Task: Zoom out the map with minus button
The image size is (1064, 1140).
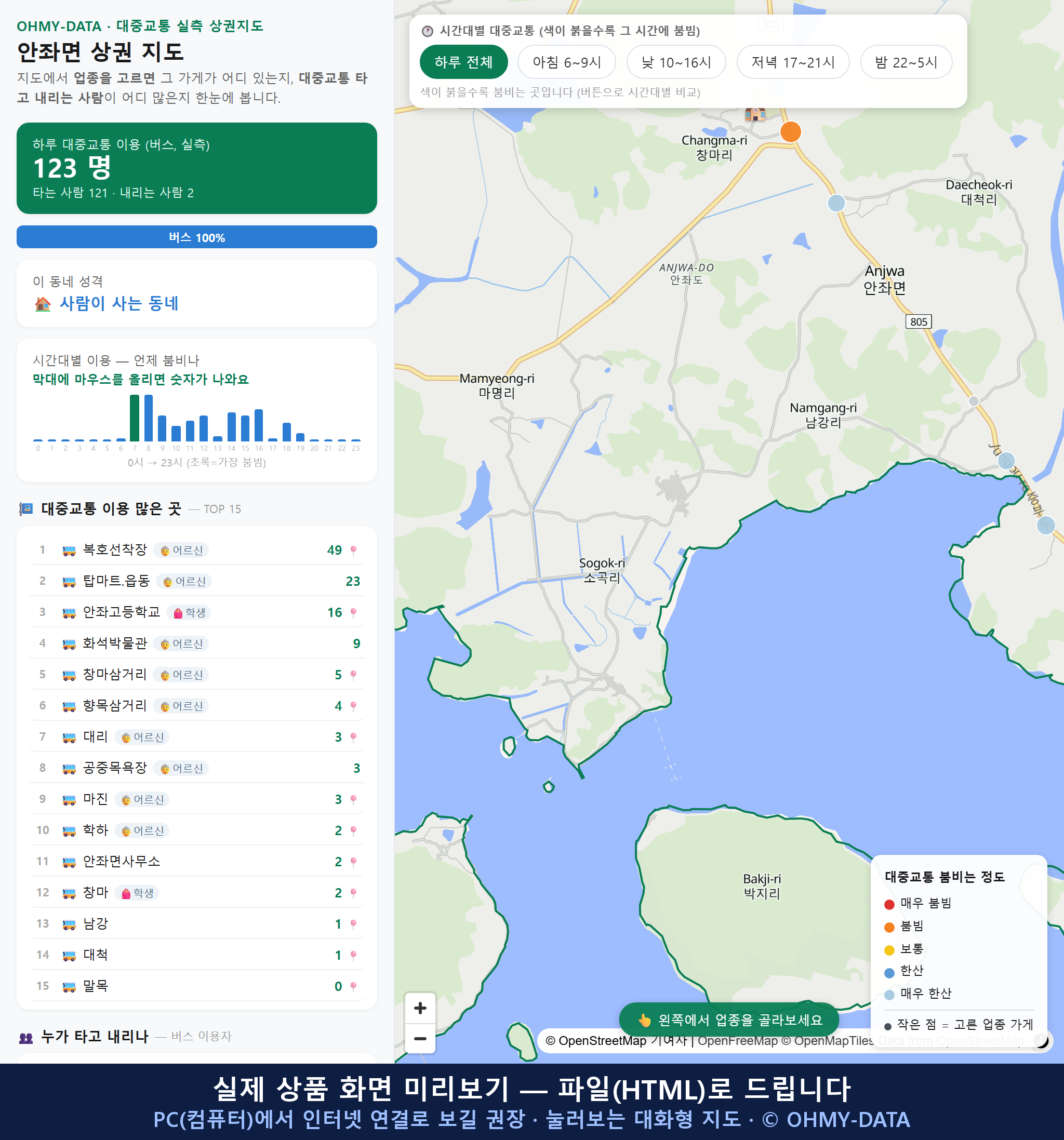Action: coord(420,1039)
